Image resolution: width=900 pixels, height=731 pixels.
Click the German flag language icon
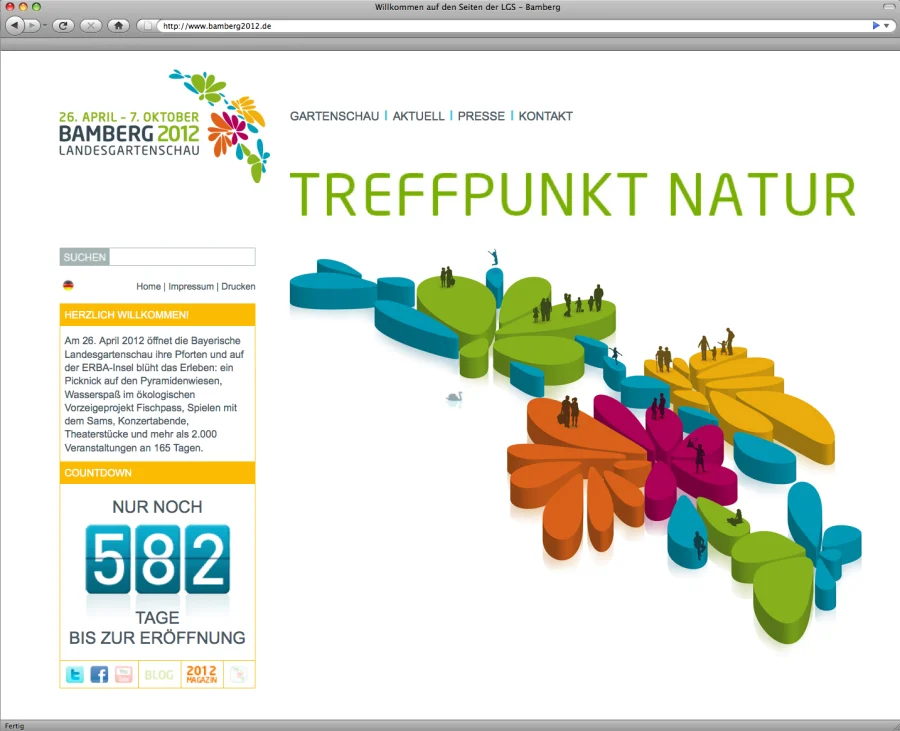(68, 286)
